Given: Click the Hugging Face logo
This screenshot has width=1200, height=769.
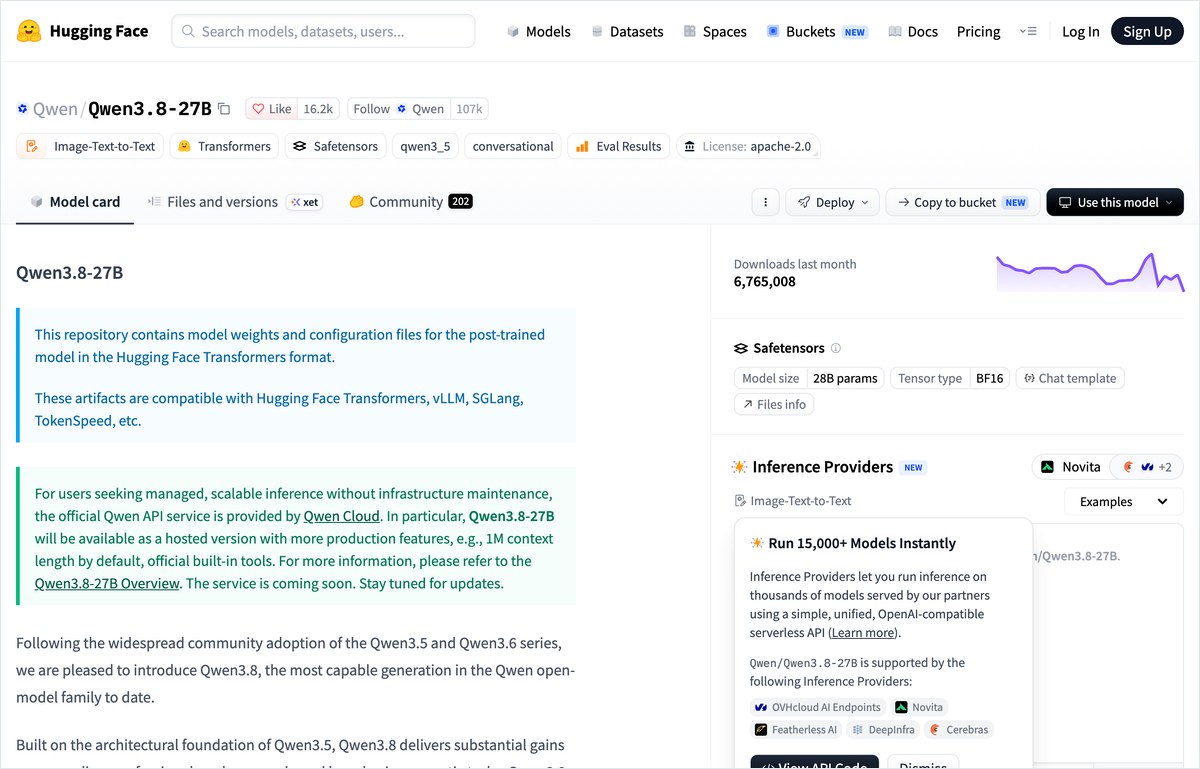Looking at the screenshot, I should tap(82, 31).
